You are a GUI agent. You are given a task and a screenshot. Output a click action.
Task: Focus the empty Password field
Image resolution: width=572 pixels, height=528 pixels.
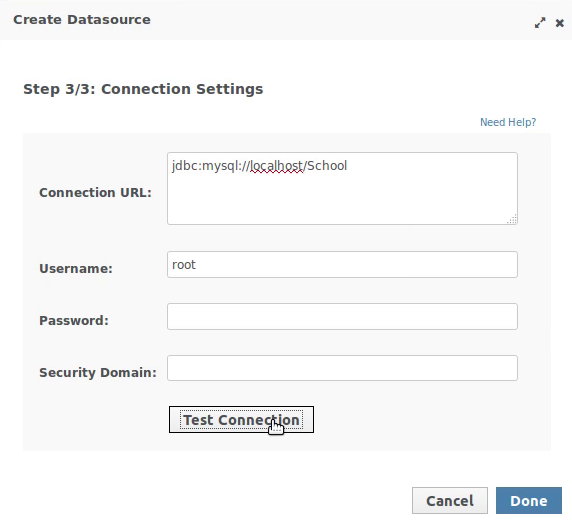click(x=342, y=316)
